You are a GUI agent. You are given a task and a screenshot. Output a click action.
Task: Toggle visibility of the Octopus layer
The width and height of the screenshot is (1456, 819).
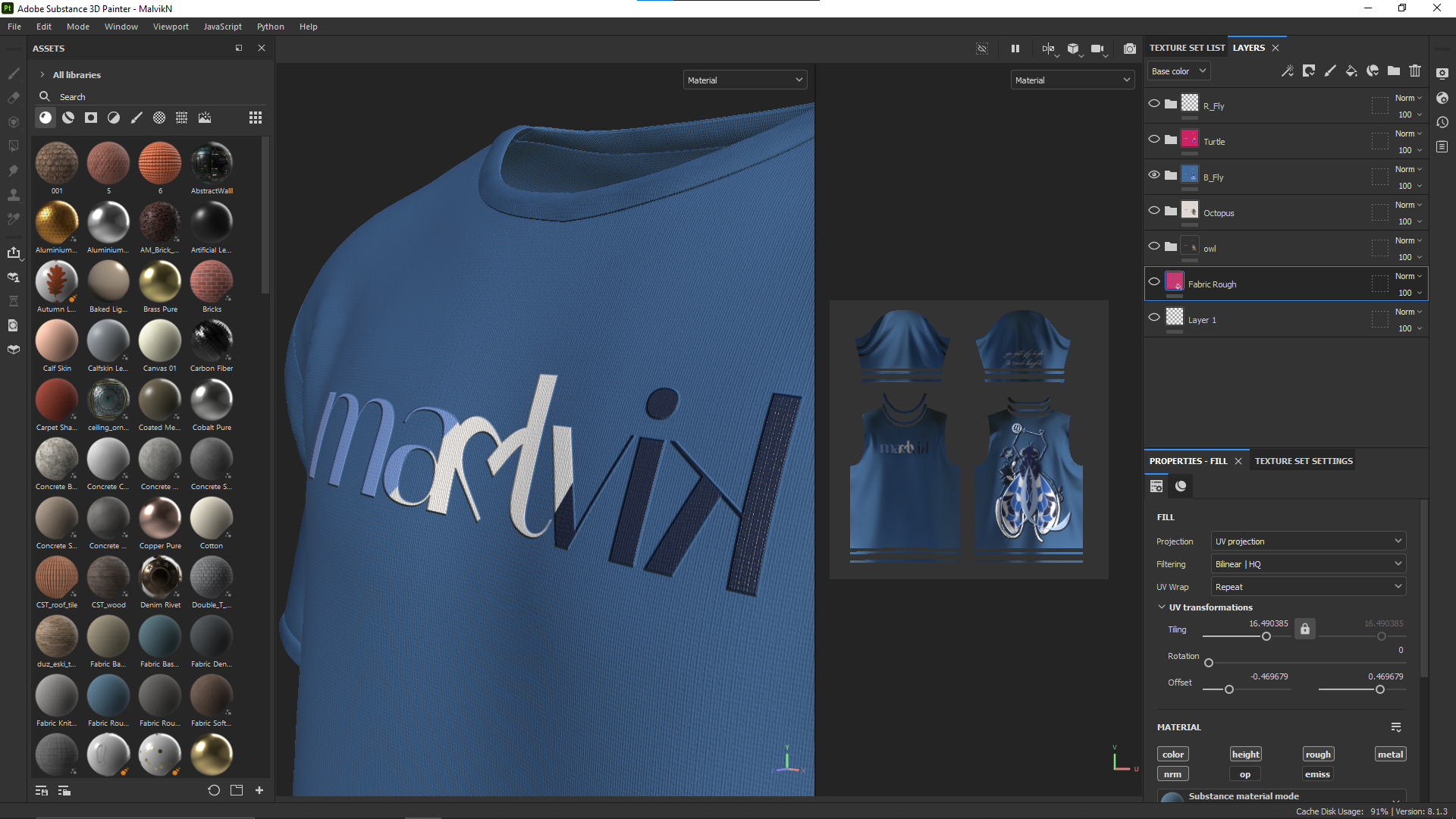1153,211
